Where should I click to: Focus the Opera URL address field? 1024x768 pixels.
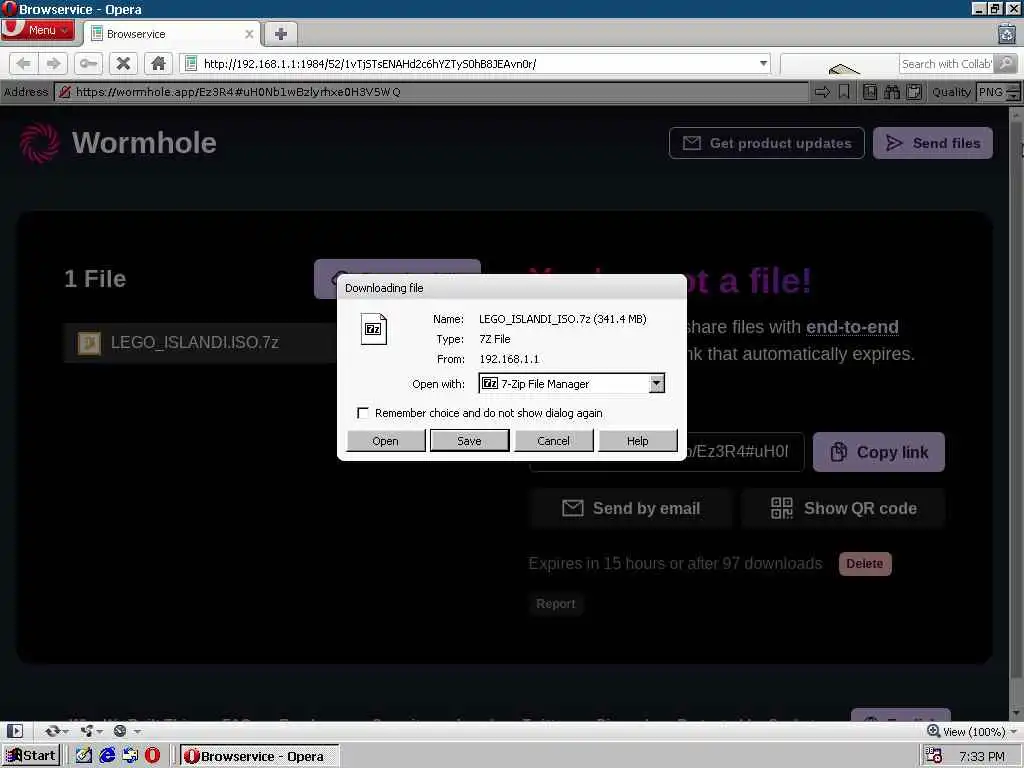coord(475,63)
